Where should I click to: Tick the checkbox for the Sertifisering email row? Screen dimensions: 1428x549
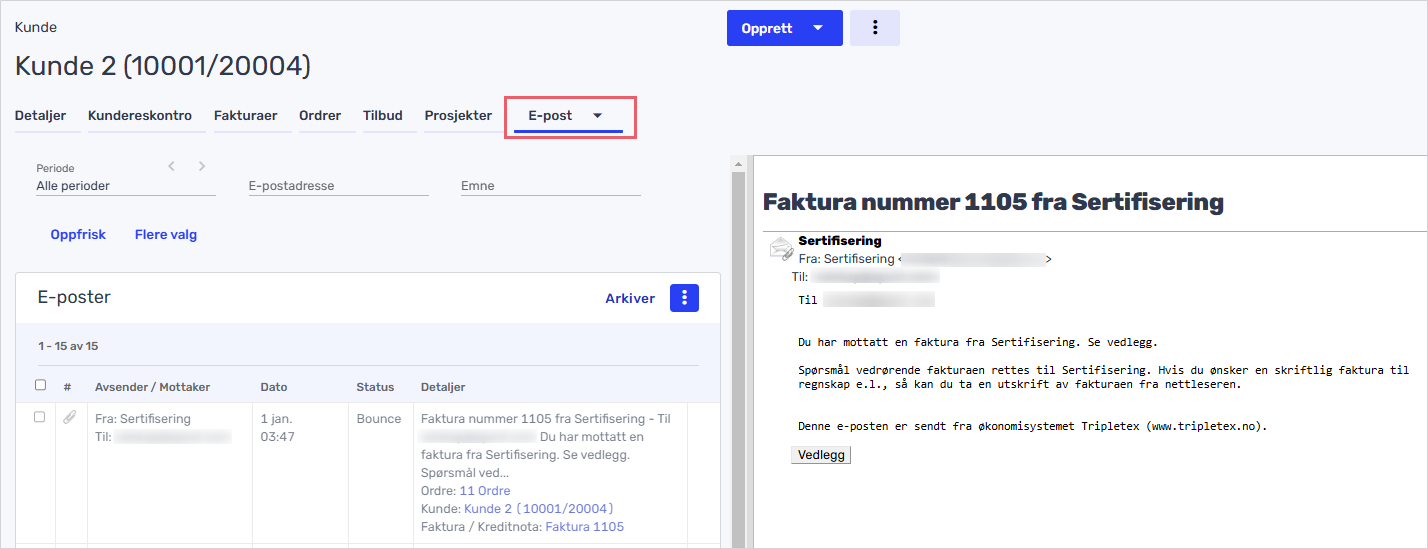point(40,417)
